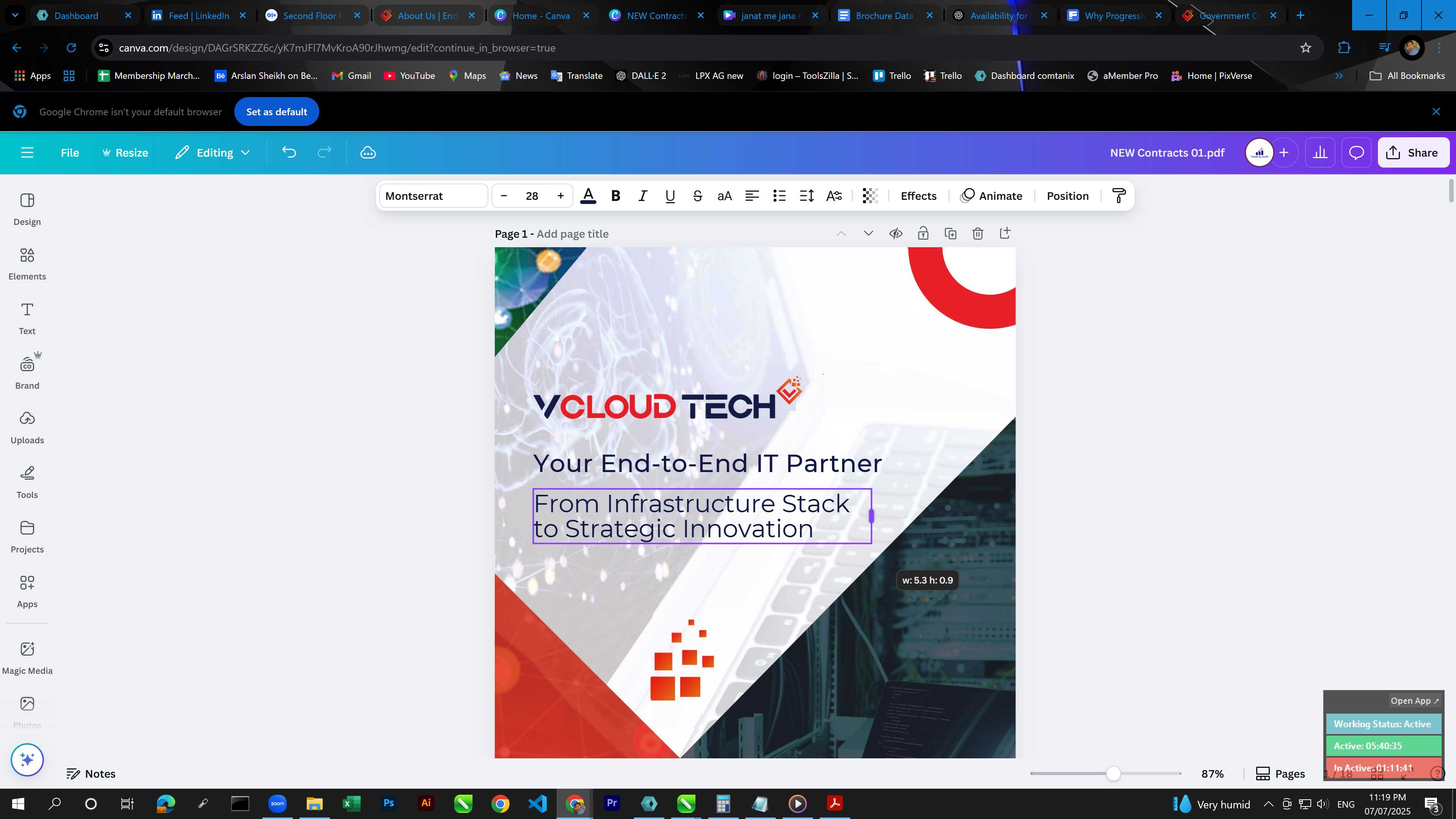Viewport: 1456px width, 819px height.
Task: Open the Apps panel in Canva sidebar
Action: click(x=27, y=592)
